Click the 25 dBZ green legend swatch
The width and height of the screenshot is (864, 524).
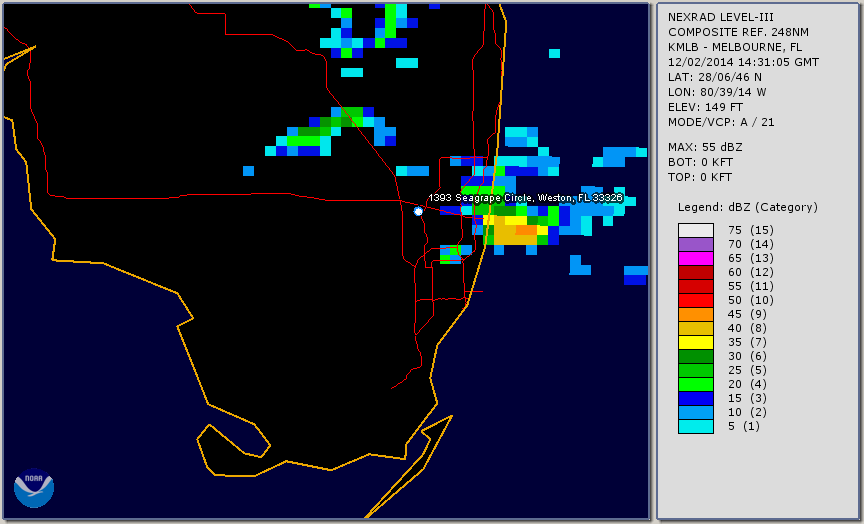pos(696,370)
